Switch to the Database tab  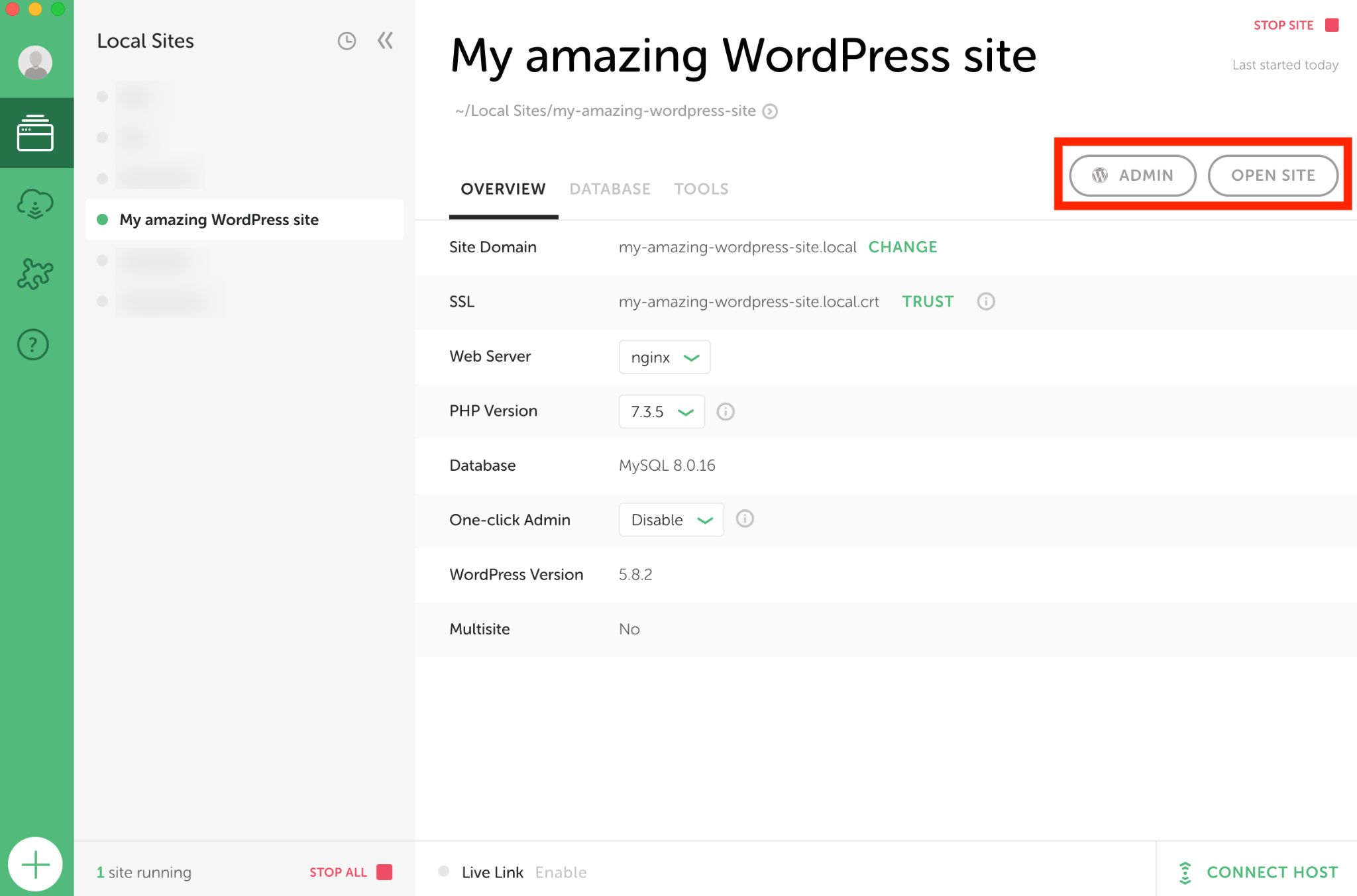click(x=610, y=189)
